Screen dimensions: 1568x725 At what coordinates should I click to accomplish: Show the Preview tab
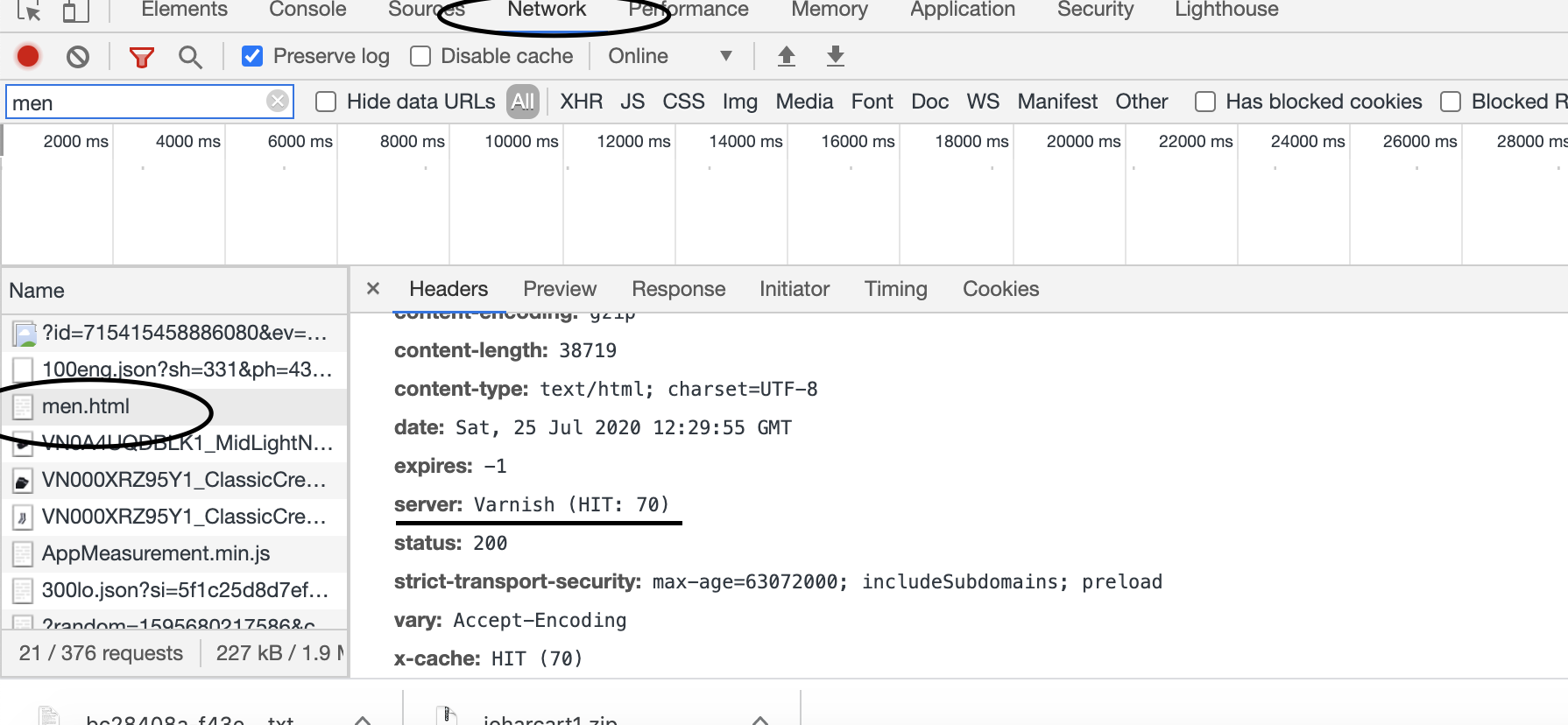point(560,289)
